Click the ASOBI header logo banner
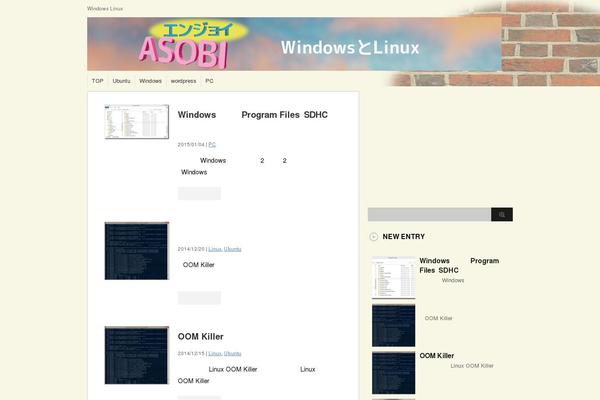Screen dimensions: 600x400 click(x=294, y=44)
